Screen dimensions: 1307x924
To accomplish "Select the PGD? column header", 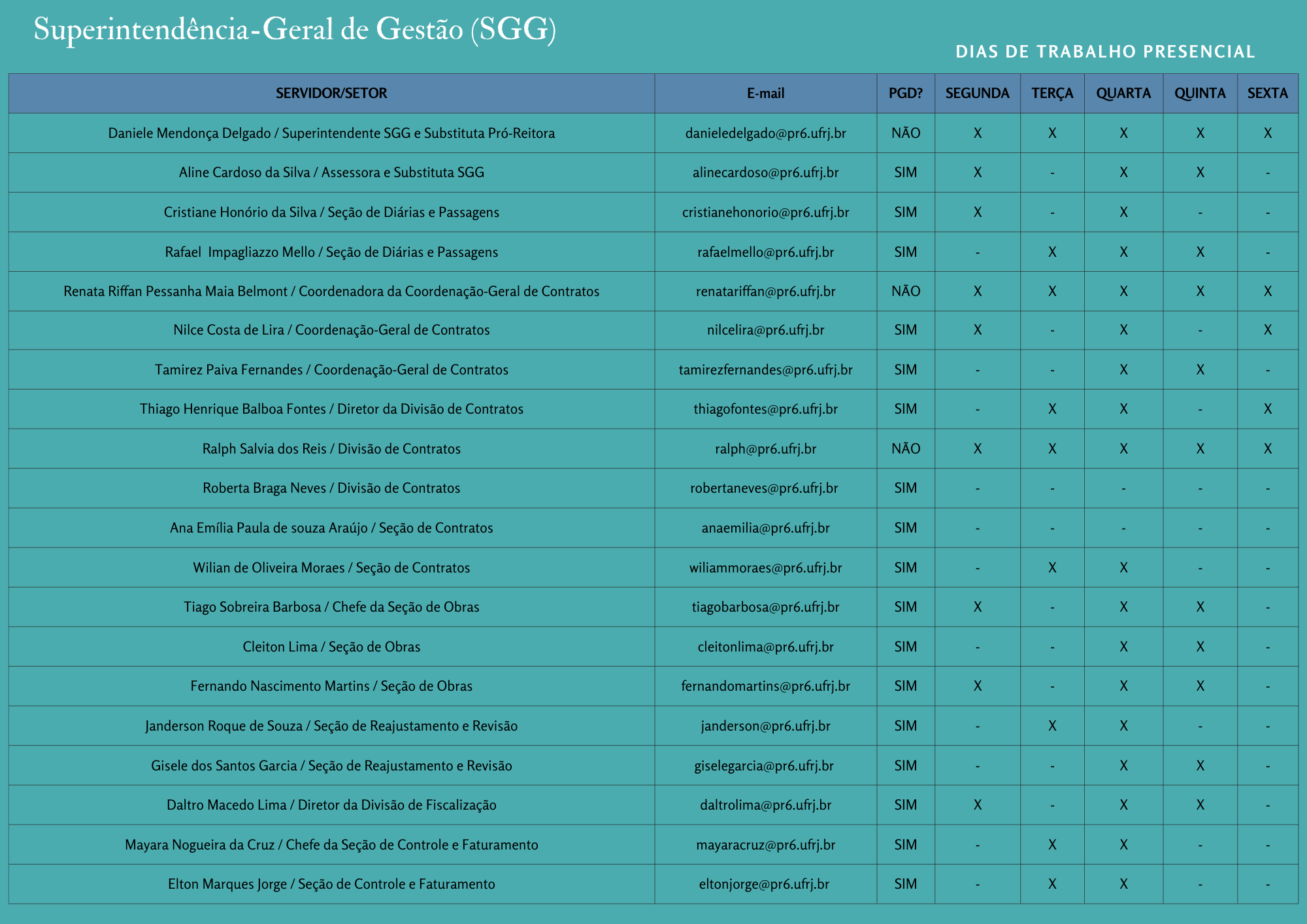I will click(x=906, y=93).
